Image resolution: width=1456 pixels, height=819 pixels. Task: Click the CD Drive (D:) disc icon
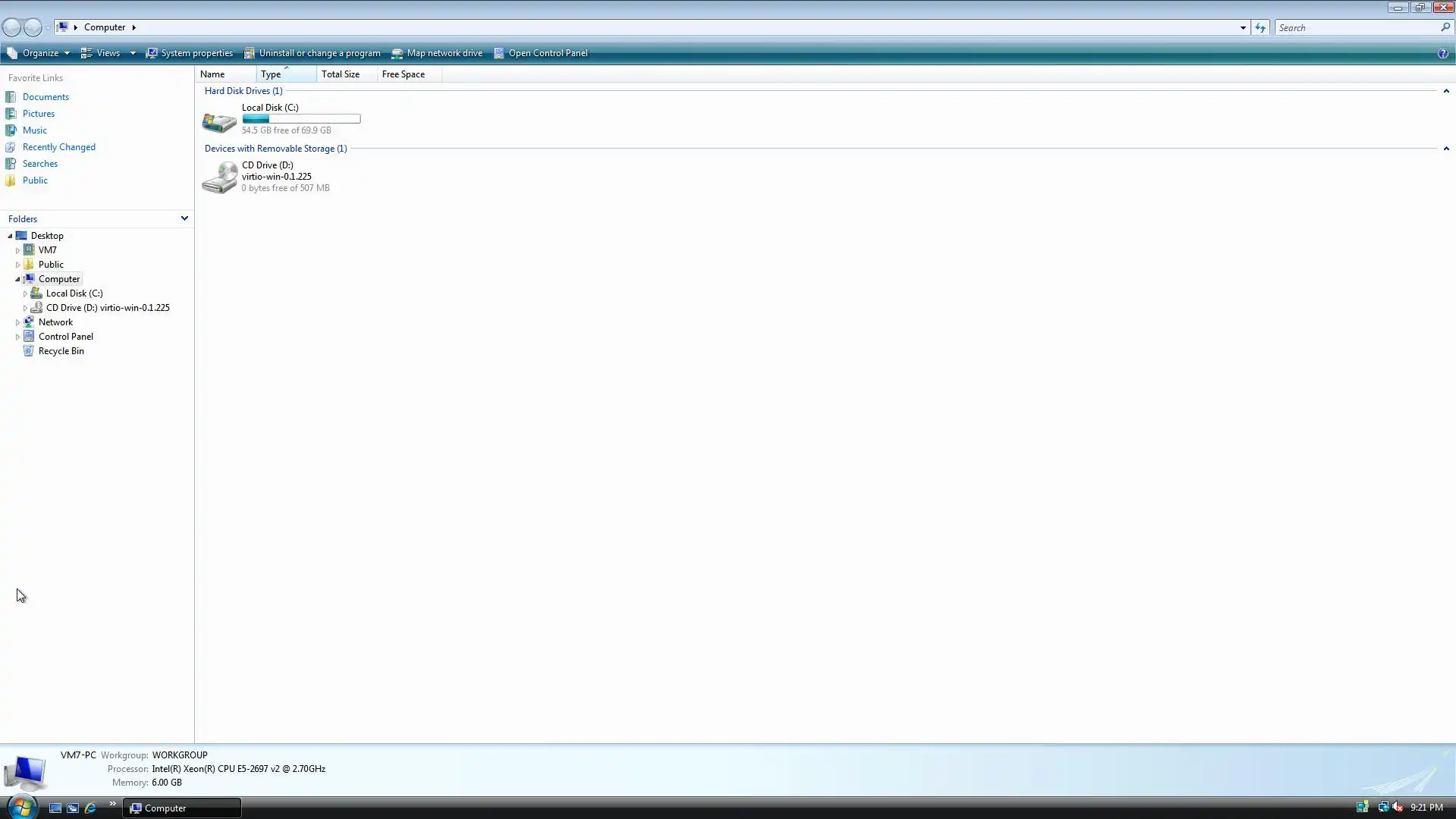219,177
